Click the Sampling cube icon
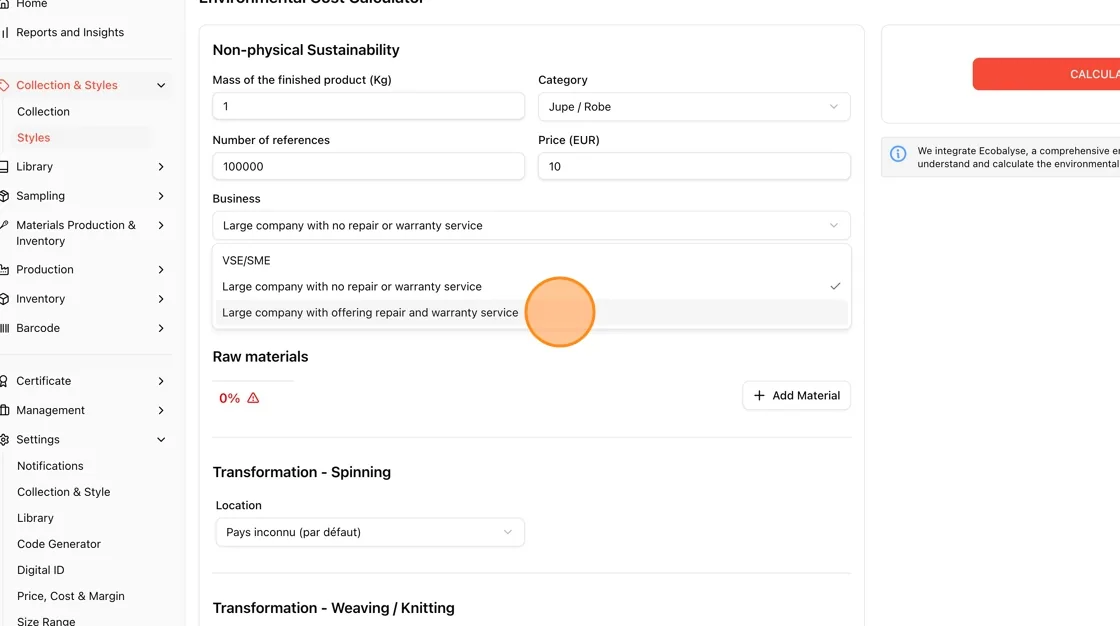The image size is (1120, 626). point(4,196)
